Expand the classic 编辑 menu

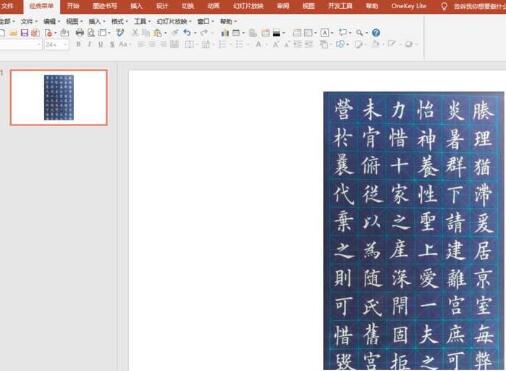point(51,22)
